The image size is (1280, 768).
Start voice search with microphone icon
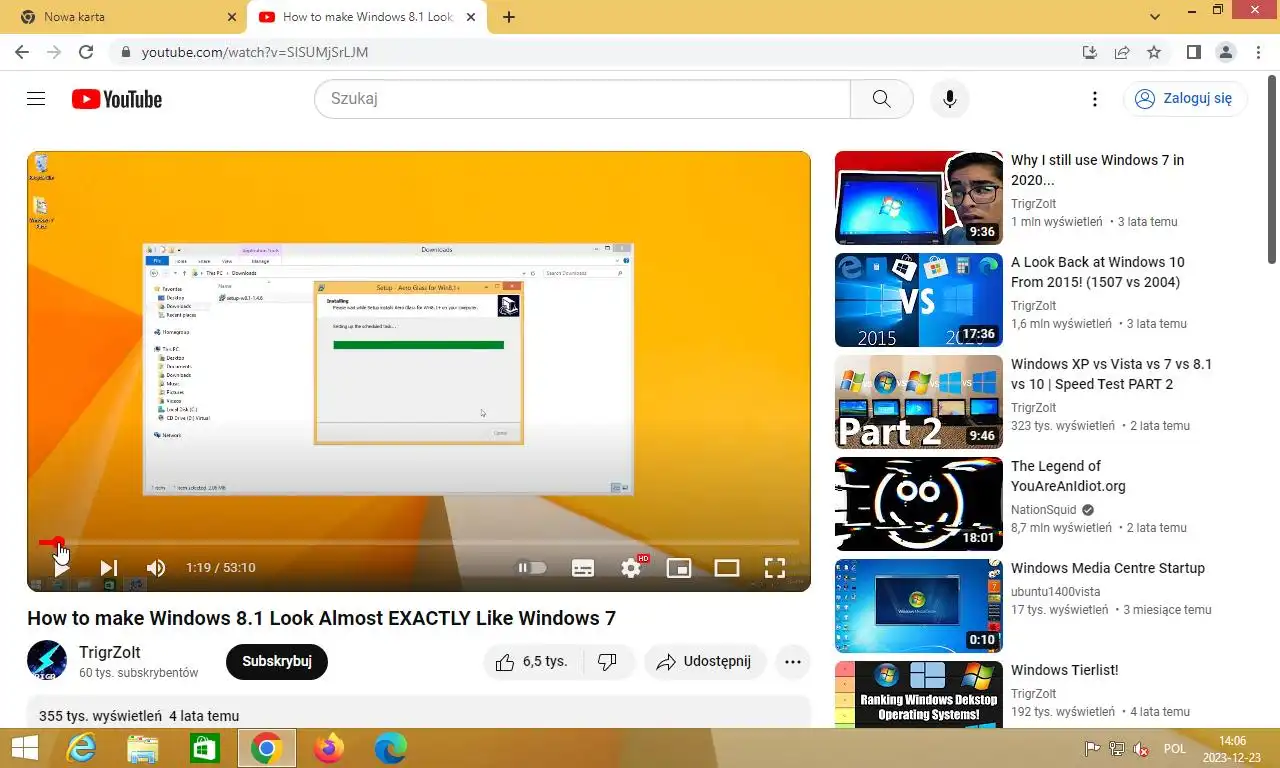coord(950,99)
